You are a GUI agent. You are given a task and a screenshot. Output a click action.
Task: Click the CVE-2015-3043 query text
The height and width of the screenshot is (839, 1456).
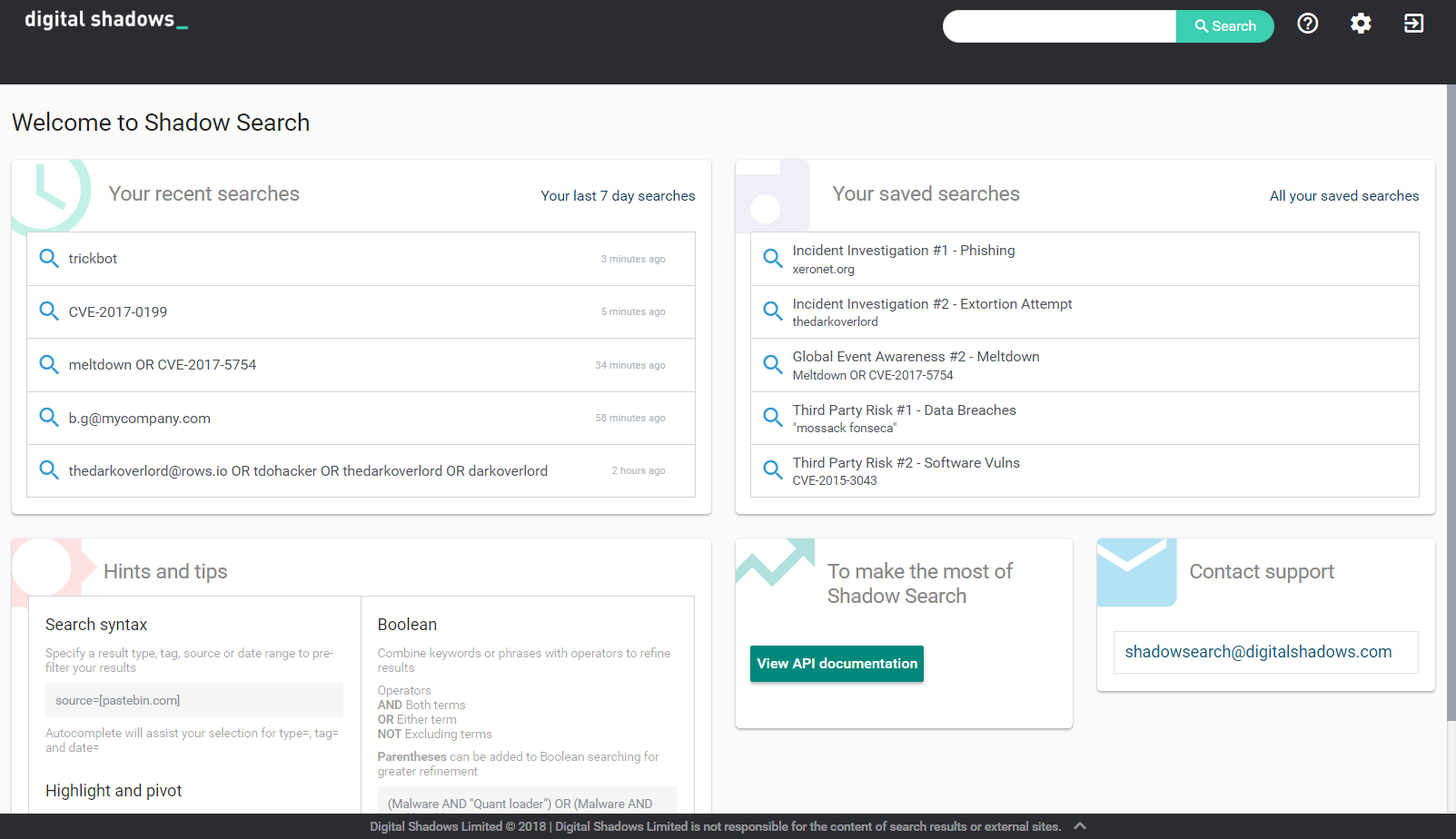pos(835,481)
